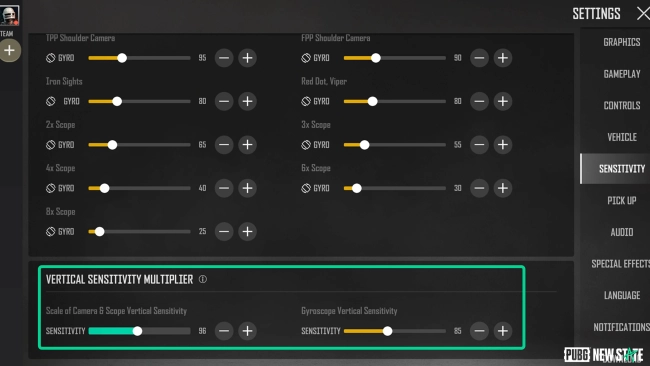
Task: Click the value 30 for 6x Scope
Action: point(458,188)
